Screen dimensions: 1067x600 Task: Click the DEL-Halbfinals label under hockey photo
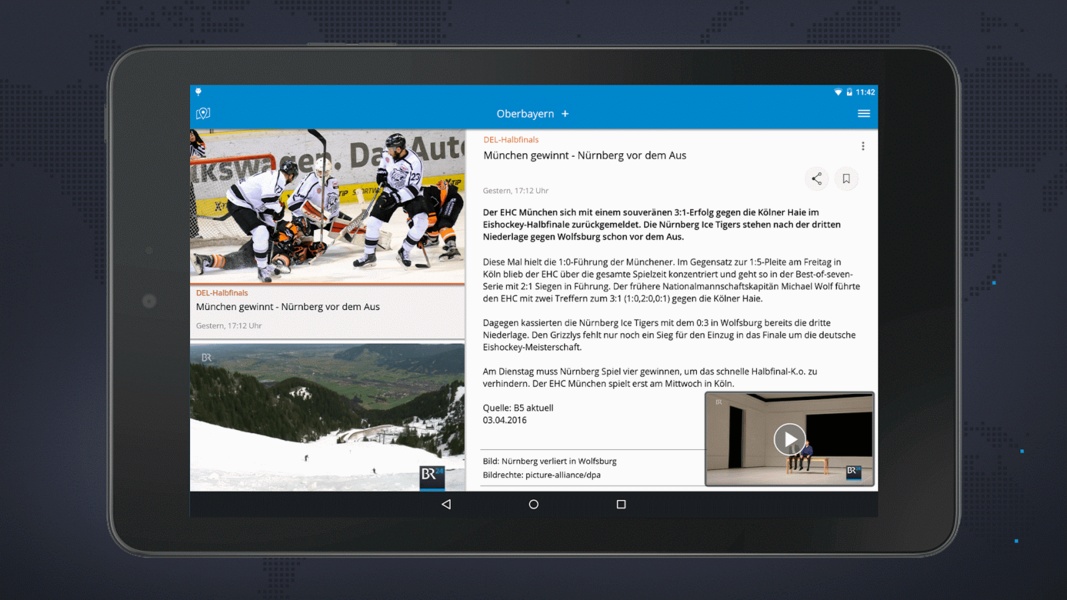(x=222, y=293)
